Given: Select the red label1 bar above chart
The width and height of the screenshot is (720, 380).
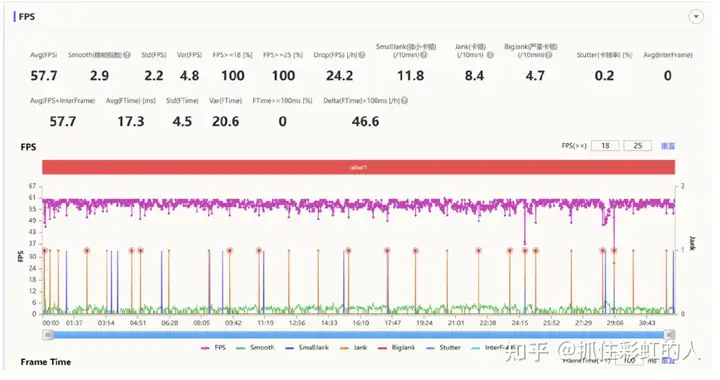Looking at the screenshot, I should tap(358, 167).
